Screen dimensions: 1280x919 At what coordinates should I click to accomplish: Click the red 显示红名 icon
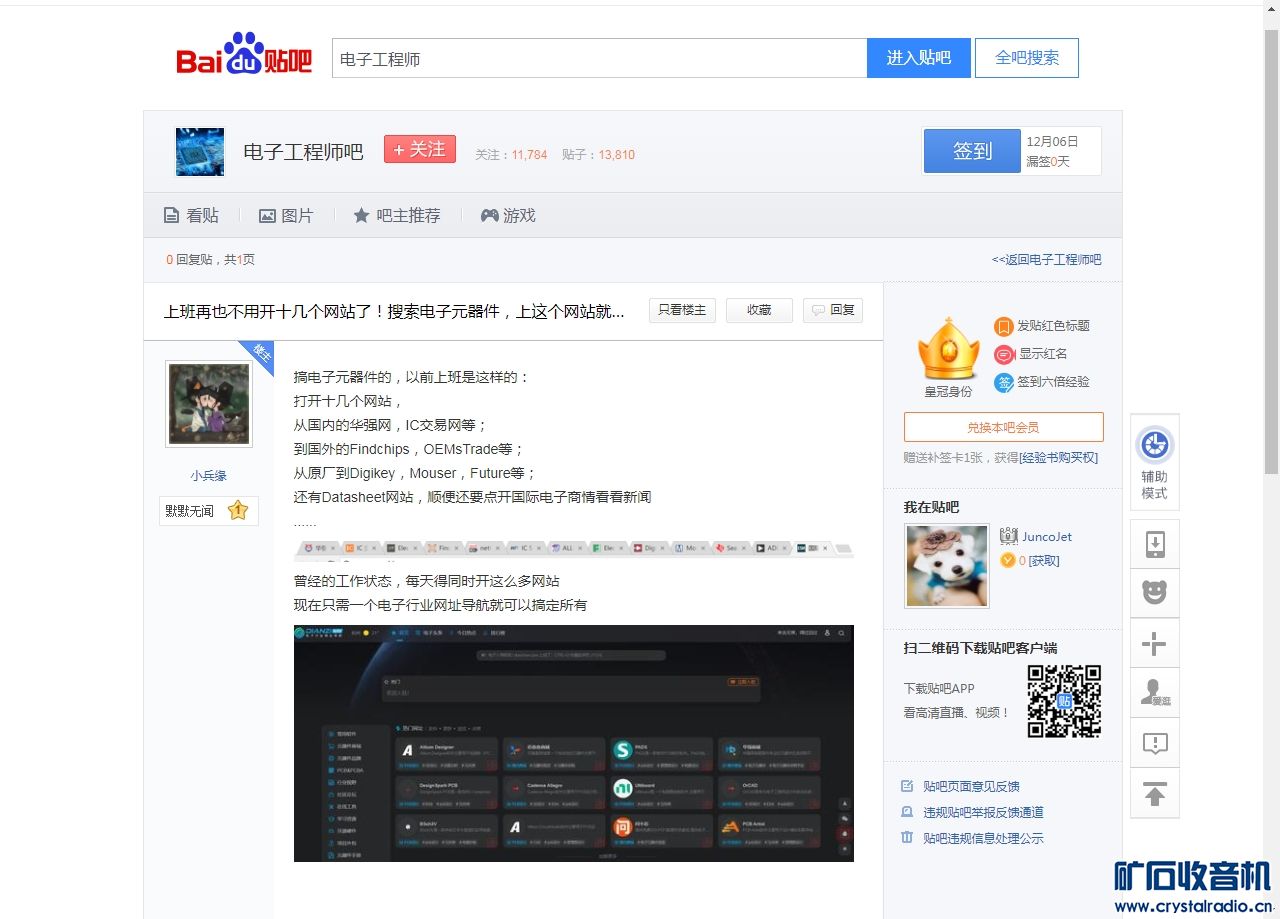[x=1004, y=354]
